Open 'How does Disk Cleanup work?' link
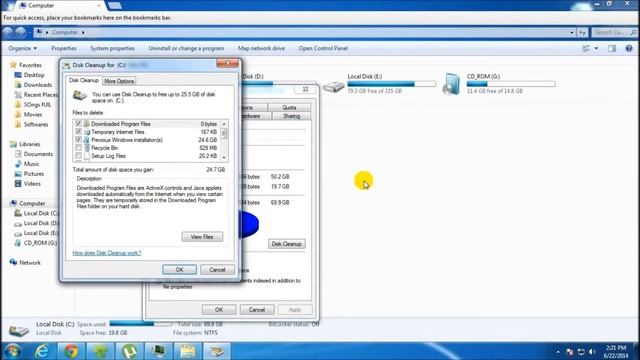This screenshot has width=640, height=360. [x=107, y=253]
